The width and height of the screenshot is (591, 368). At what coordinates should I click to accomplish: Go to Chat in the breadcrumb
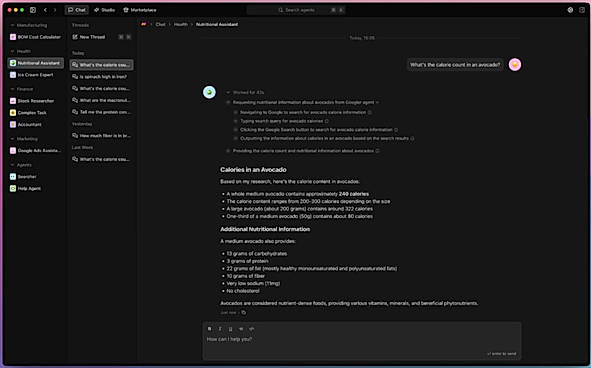[160, 24]
